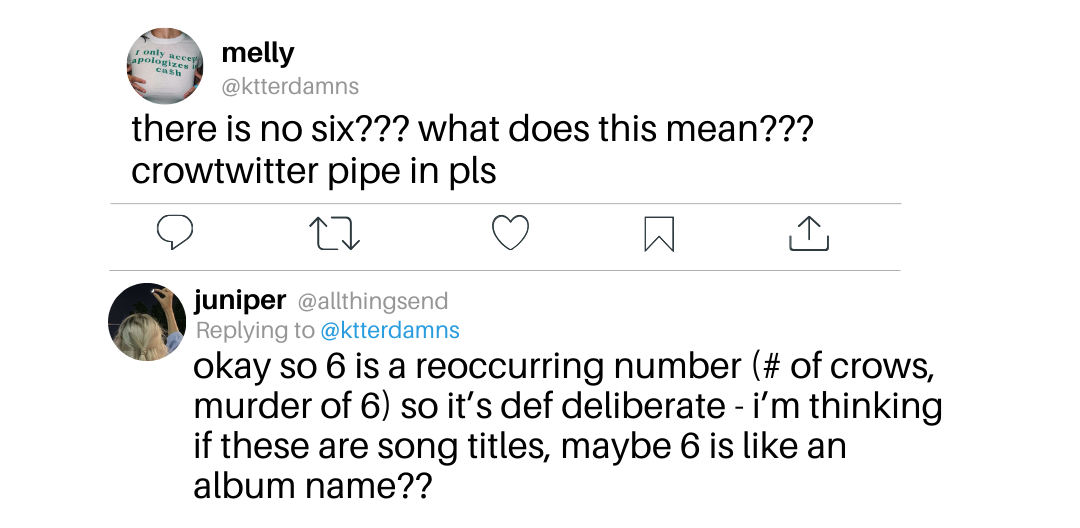The height and width of the screenshot is (528, 1080).
Task: Click the reply speech bubble icon
Action: [x=175, y=233]
